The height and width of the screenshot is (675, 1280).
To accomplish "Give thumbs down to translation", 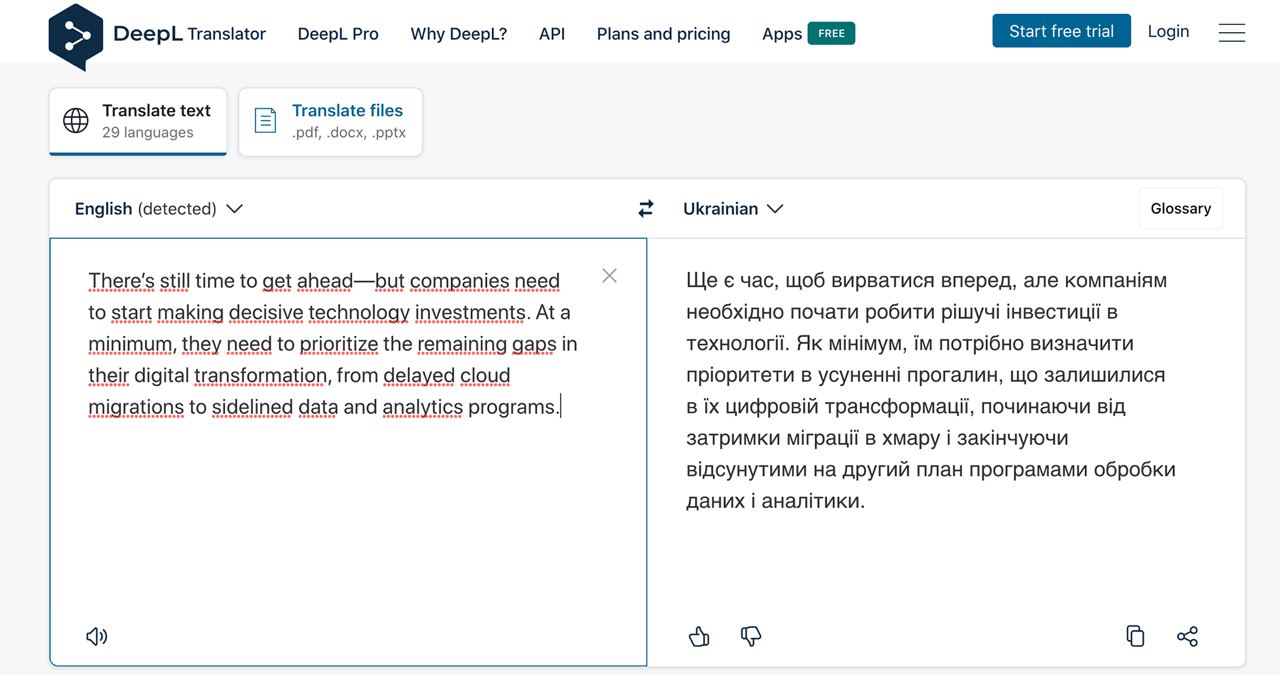I will coord(751,636).
